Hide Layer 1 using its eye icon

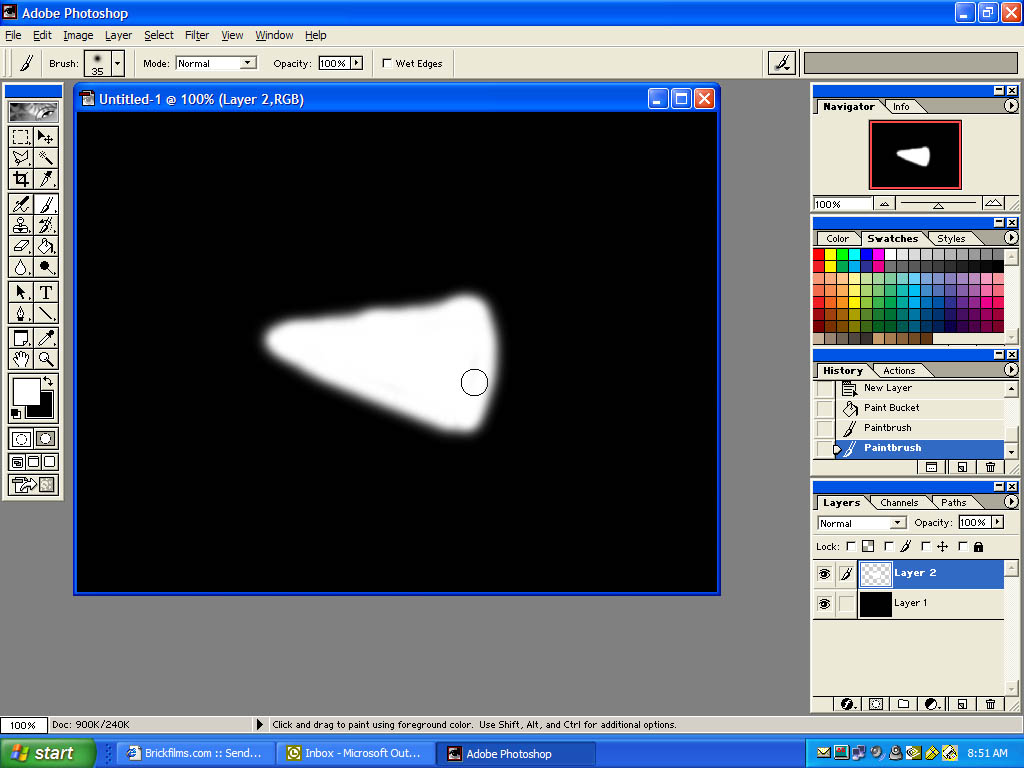coord(824,604)
